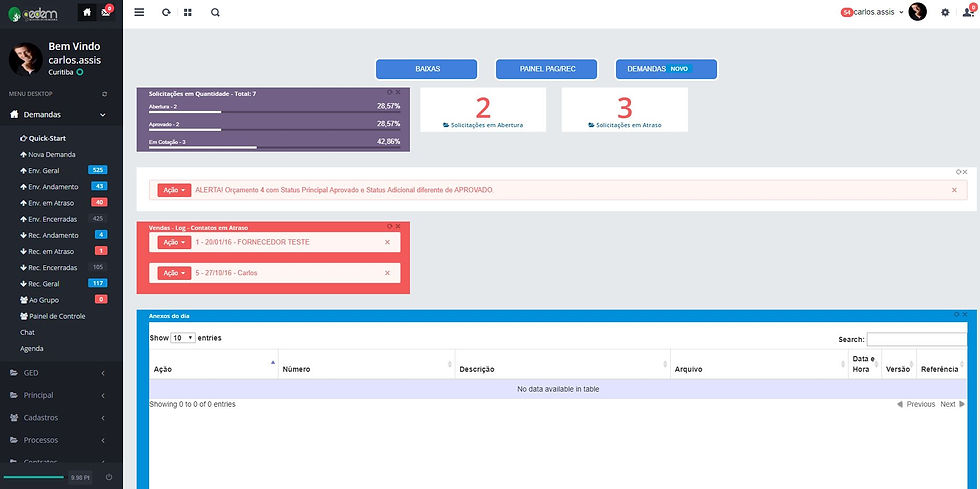Click the sidebar bottom progress bar

(33, 477)
